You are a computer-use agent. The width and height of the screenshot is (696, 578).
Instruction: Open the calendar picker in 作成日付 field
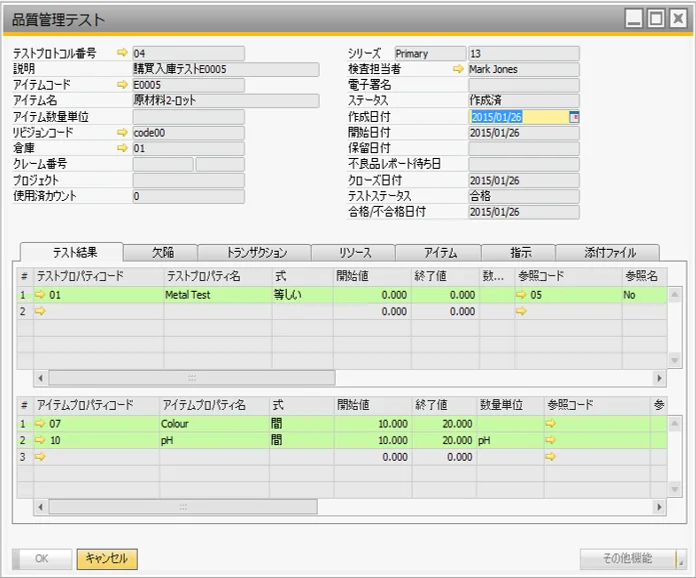[x=574, y=117]
